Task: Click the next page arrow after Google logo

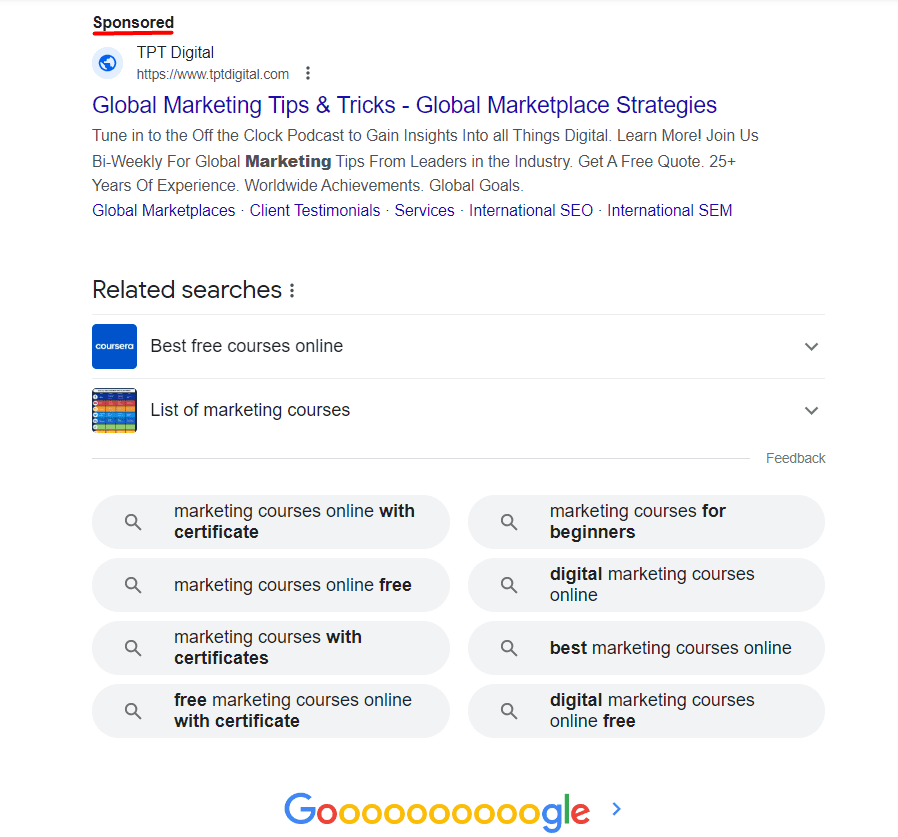Action: [x=616, y=809]
